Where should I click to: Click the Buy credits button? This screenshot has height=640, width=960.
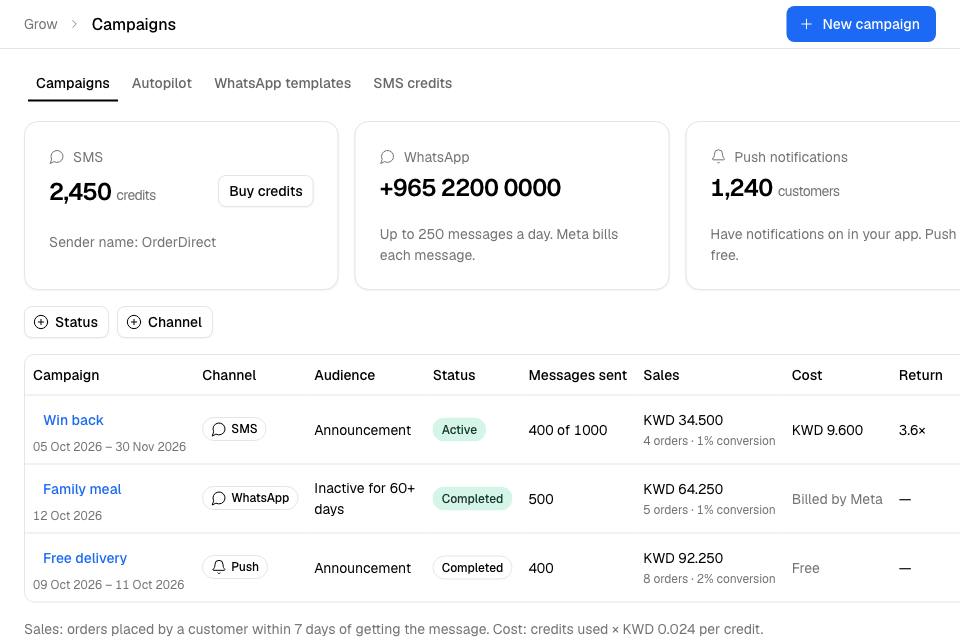point(266,191)
